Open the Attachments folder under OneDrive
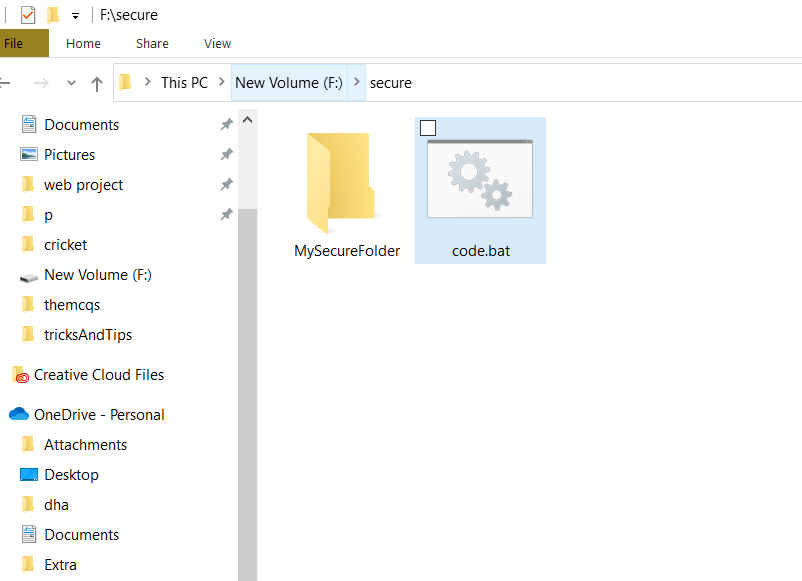Image resolution: width=802 pixels, height=581 pixels. click(x=85, y=445)
